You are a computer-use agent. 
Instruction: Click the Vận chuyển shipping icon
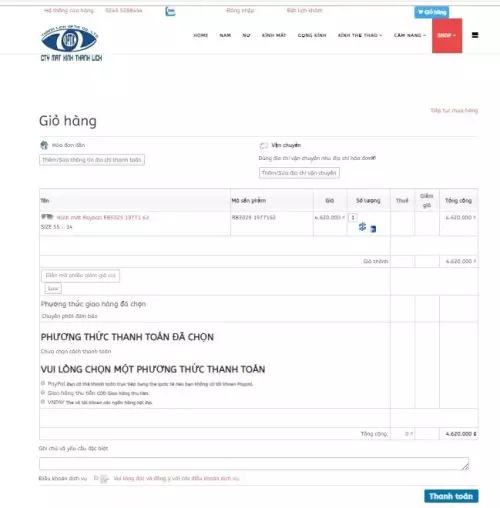coord(264,145)
